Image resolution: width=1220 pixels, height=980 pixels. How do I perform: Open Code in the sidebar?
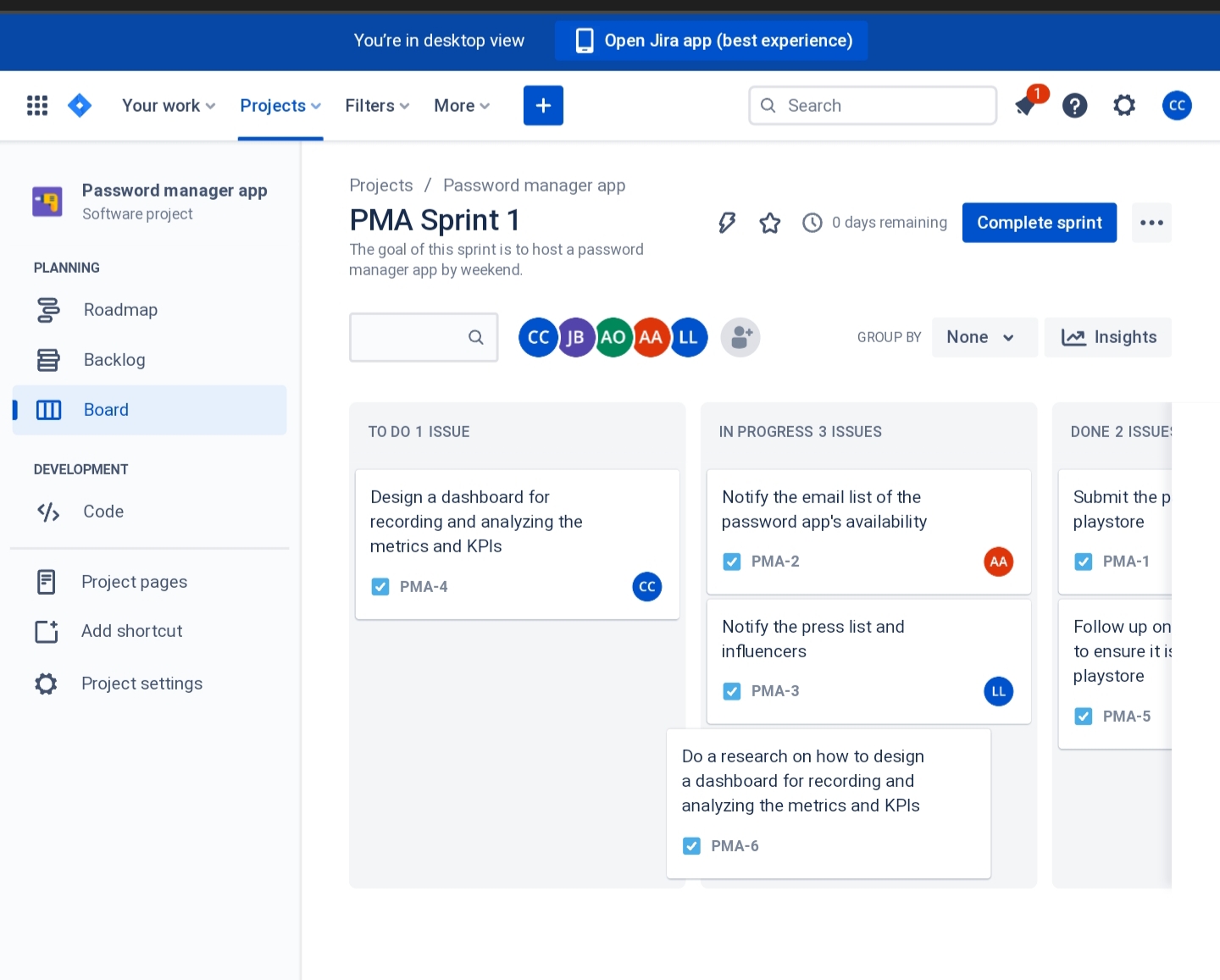pyautogui.click(x=149, y=512)
